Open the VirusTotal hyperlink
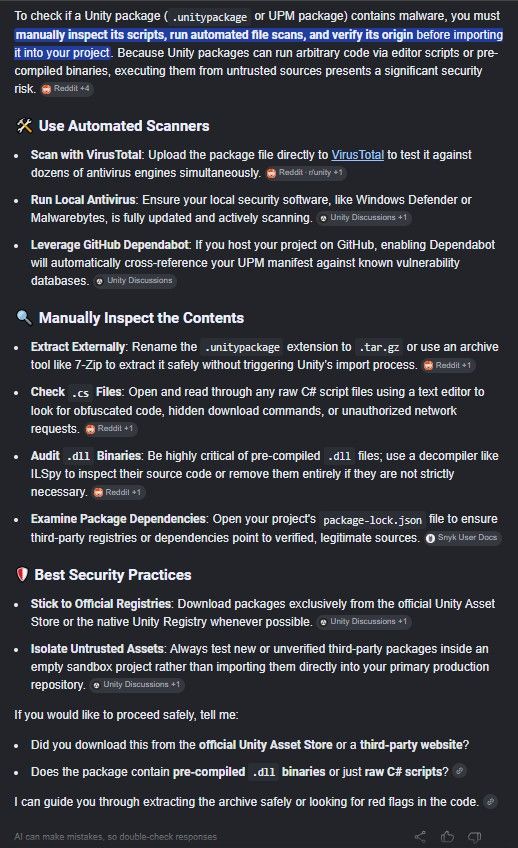518x848 pixels. (x=357, y=155)
